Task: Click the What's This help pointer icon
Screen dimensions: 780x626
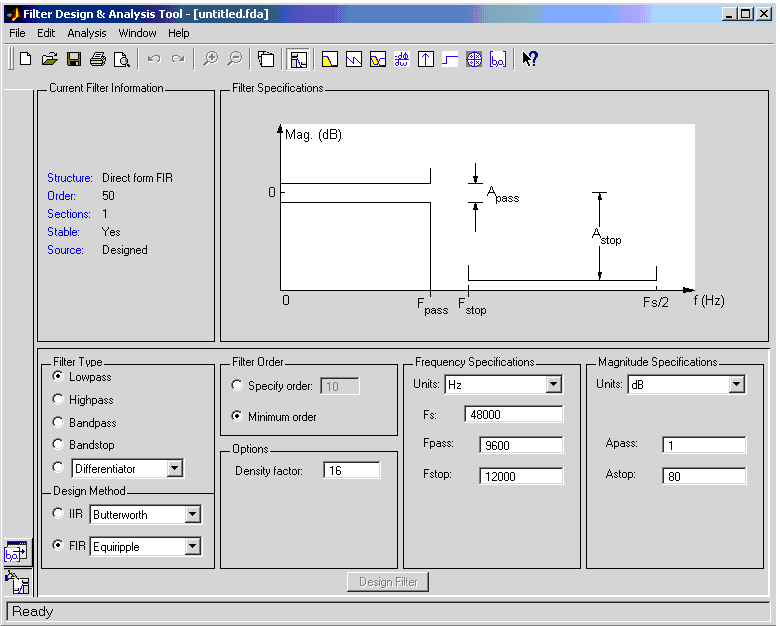Action: click(x=530, y=59)
